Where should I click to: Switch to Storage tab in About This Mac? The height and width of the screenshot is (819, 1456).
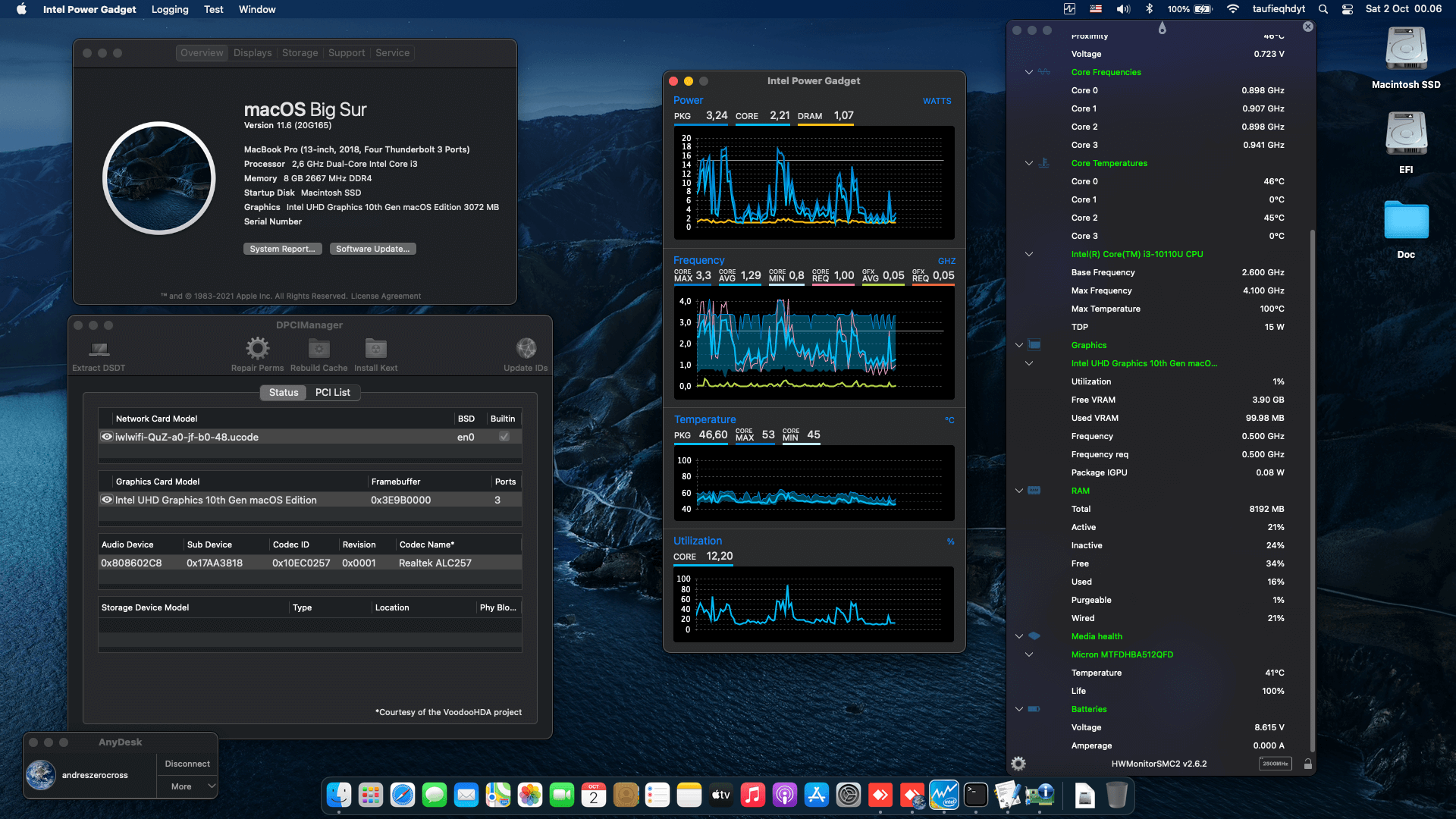pyautogui.click(x=300, y=53)
